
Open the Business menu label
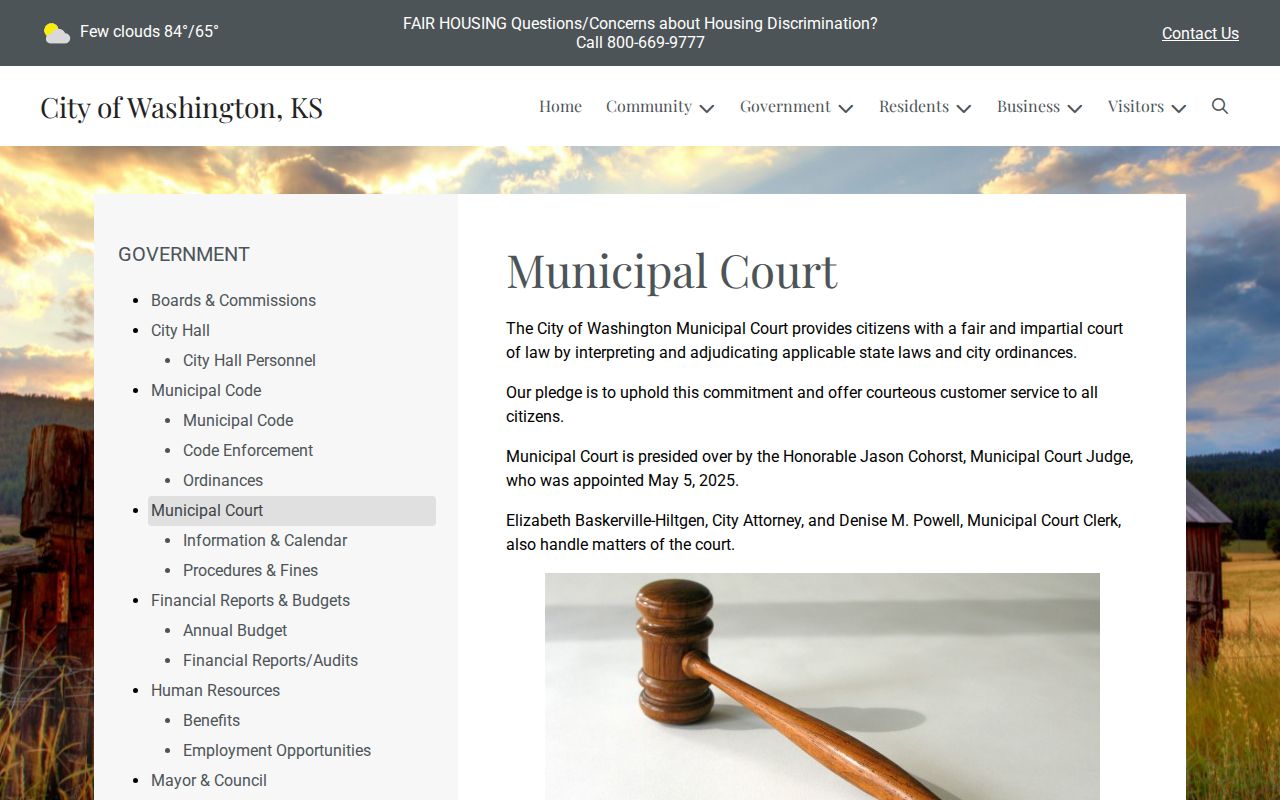point(1028,106)
